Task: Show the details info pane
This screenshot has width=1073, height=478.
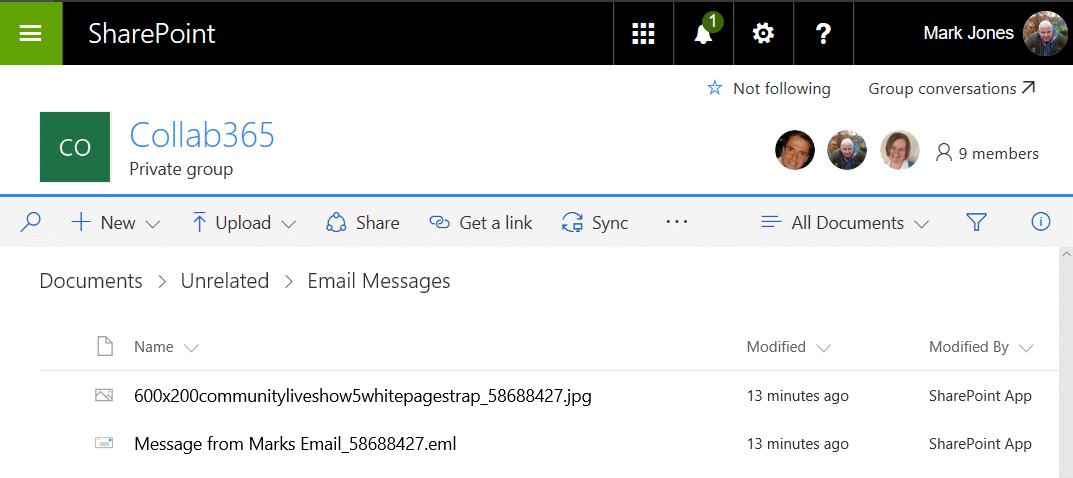Action: coord(1040,222)
